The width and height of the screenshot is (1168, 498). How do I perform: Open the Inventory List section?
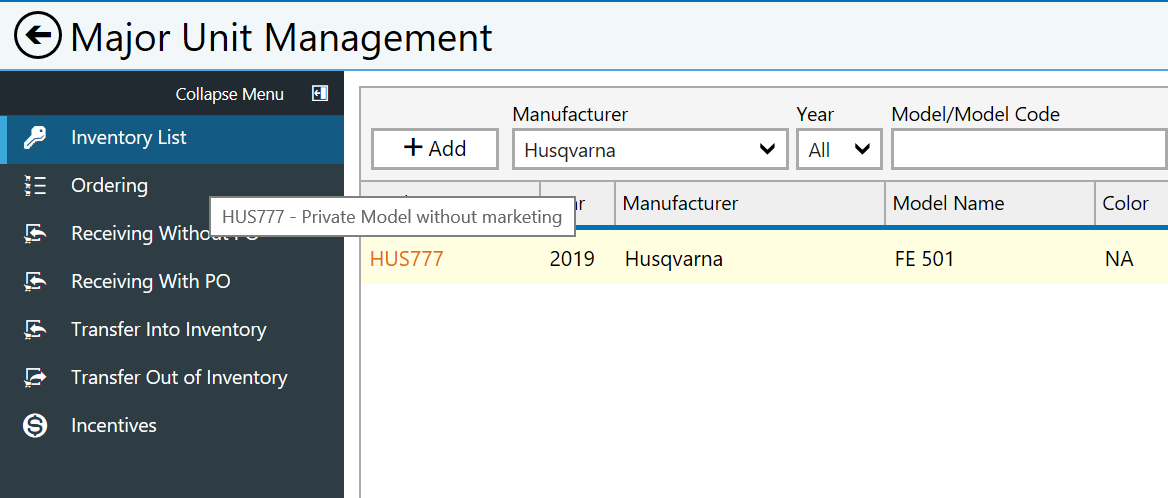pyautogui.click(x=172, y=138)
